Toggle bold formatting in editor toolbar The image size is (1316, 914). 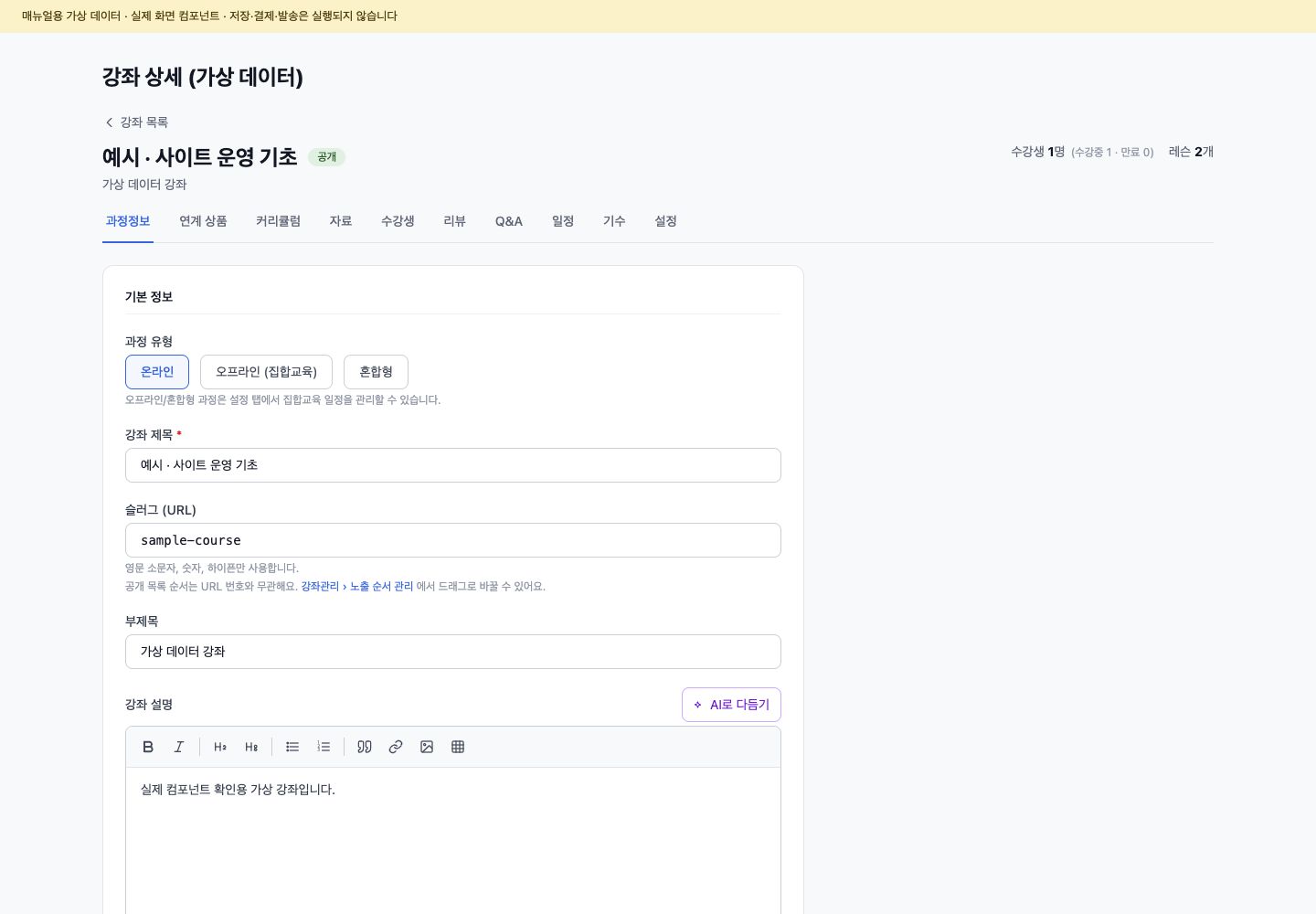(x=148, y=747)
